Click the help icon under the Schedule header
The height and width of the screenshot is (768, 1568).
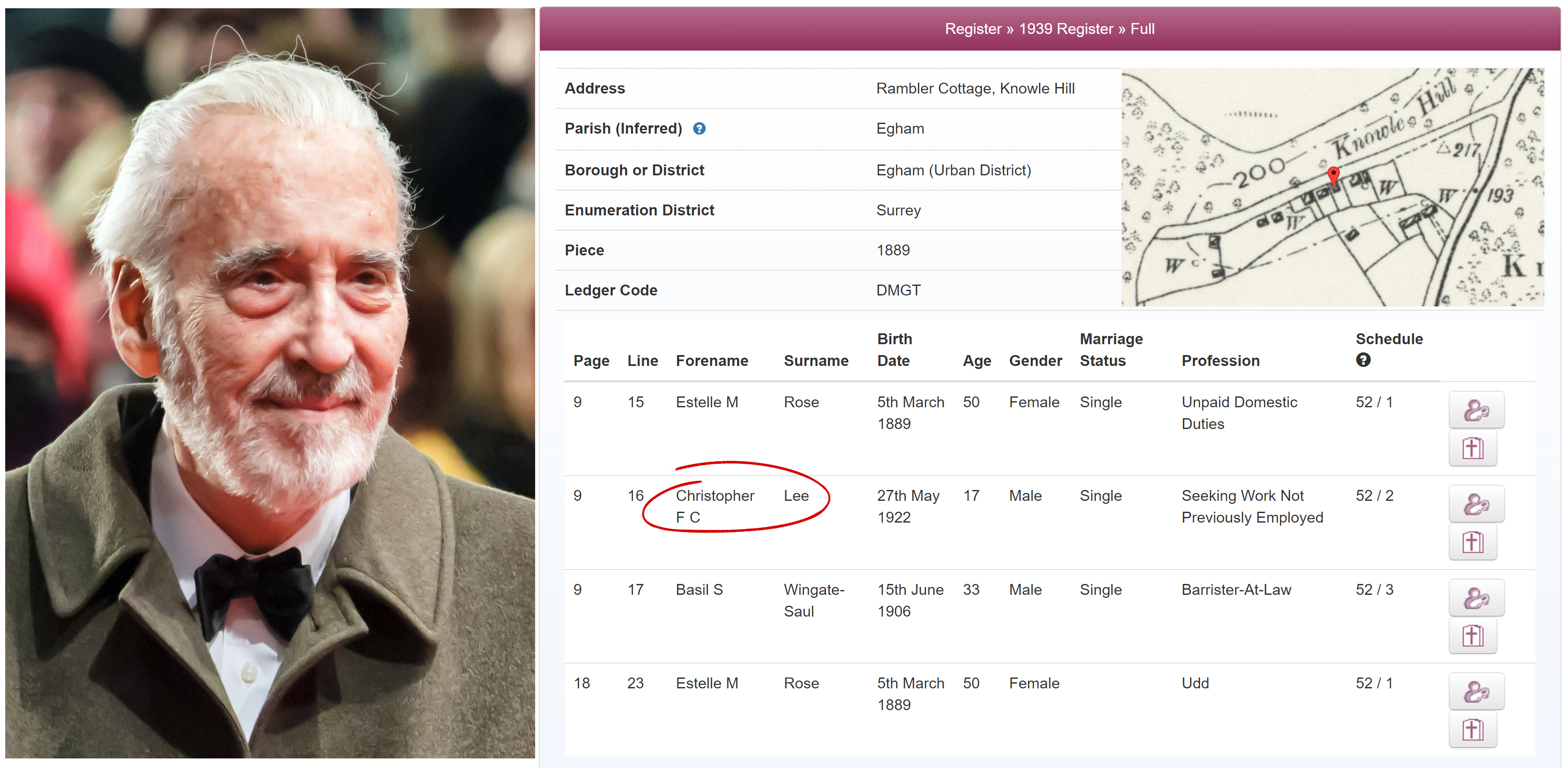coord(1363,360)
